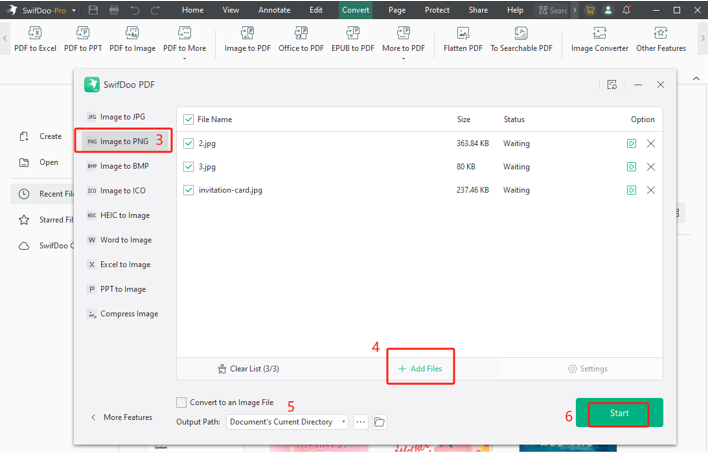Click the redo arrow icon
The width and height of the screenshot is (708, 454).
[155, 10]
